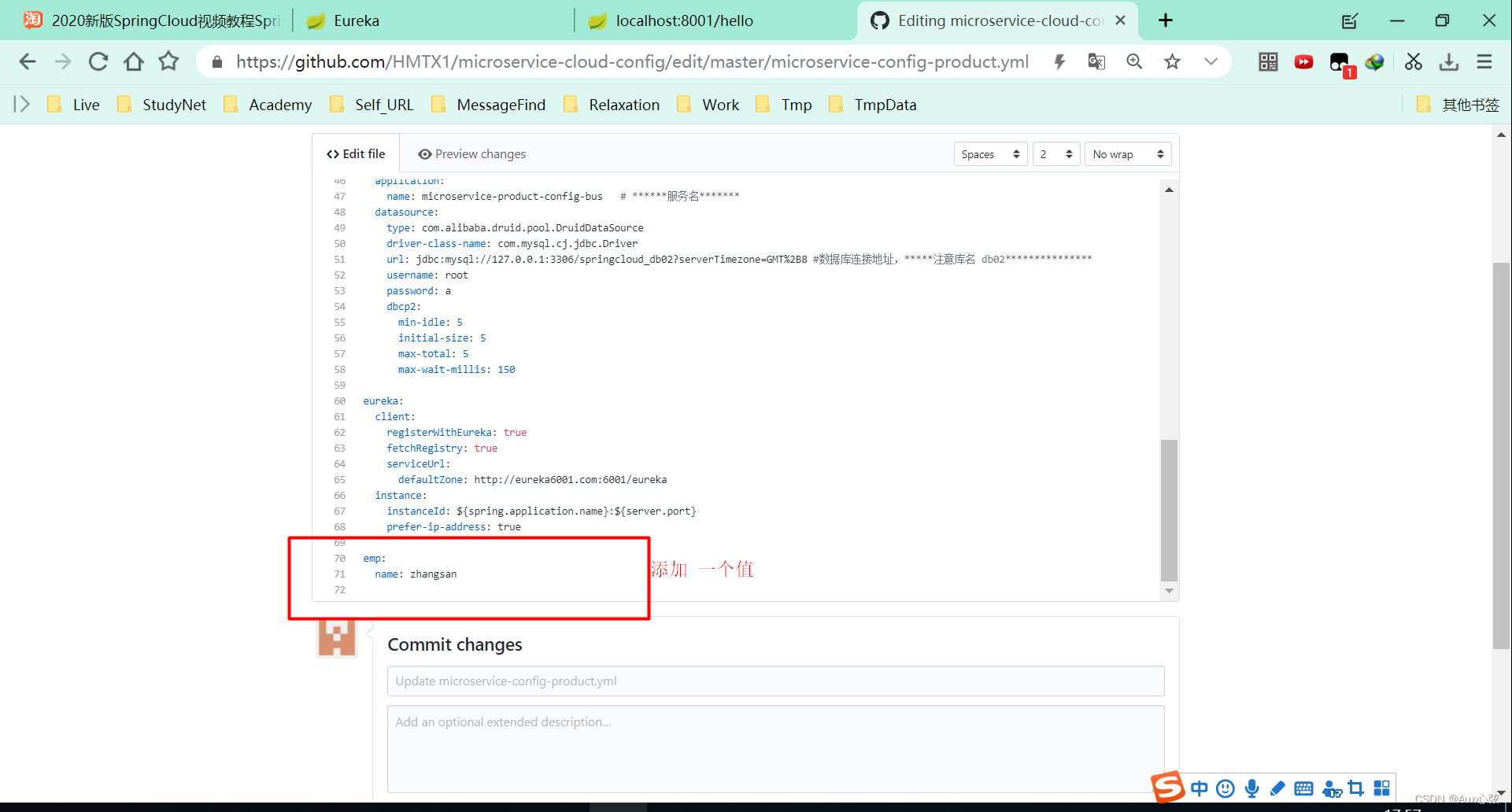Open the No wrap dropdown
Screen dimensions: 1512x812
pos(1127,153)
